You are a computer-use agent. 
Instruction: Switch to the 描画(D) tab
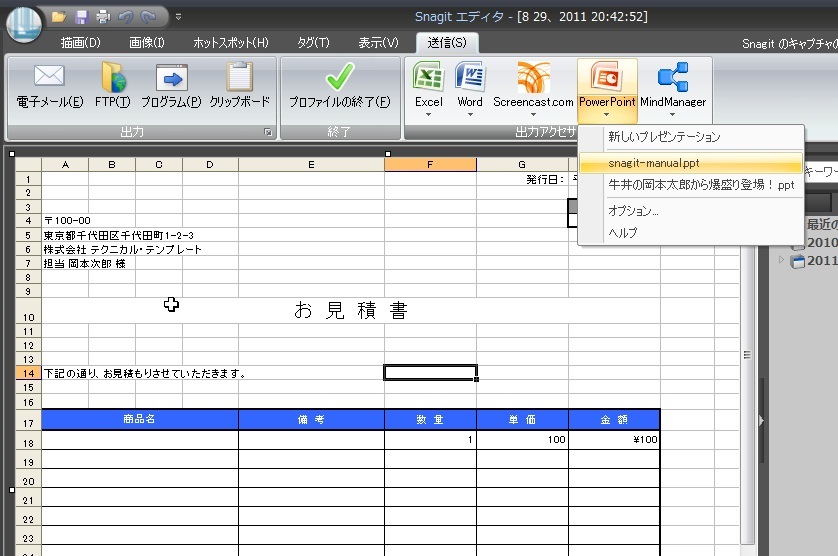tap(81, 43)
